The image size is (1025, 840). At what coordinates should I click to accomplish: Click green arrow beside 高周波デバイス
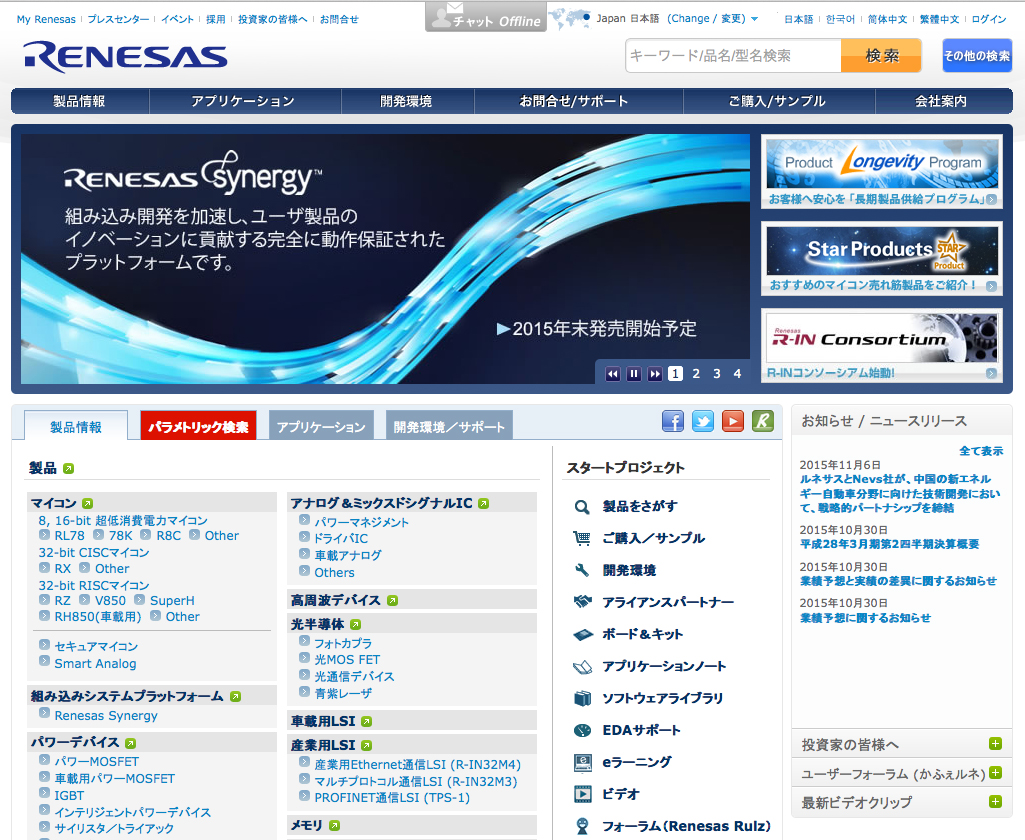(x=392, y=600)
